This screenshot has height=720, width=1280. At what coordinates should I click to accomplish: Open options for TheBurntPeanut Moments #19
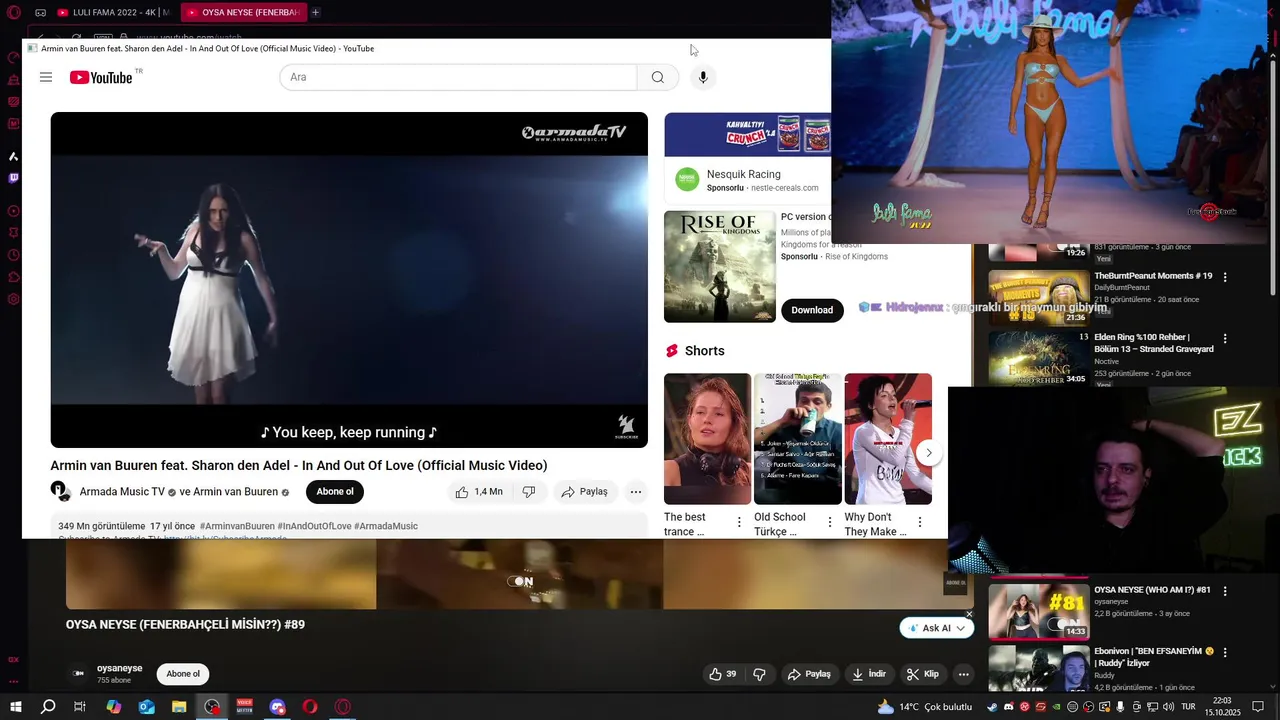coord(1225,277)
